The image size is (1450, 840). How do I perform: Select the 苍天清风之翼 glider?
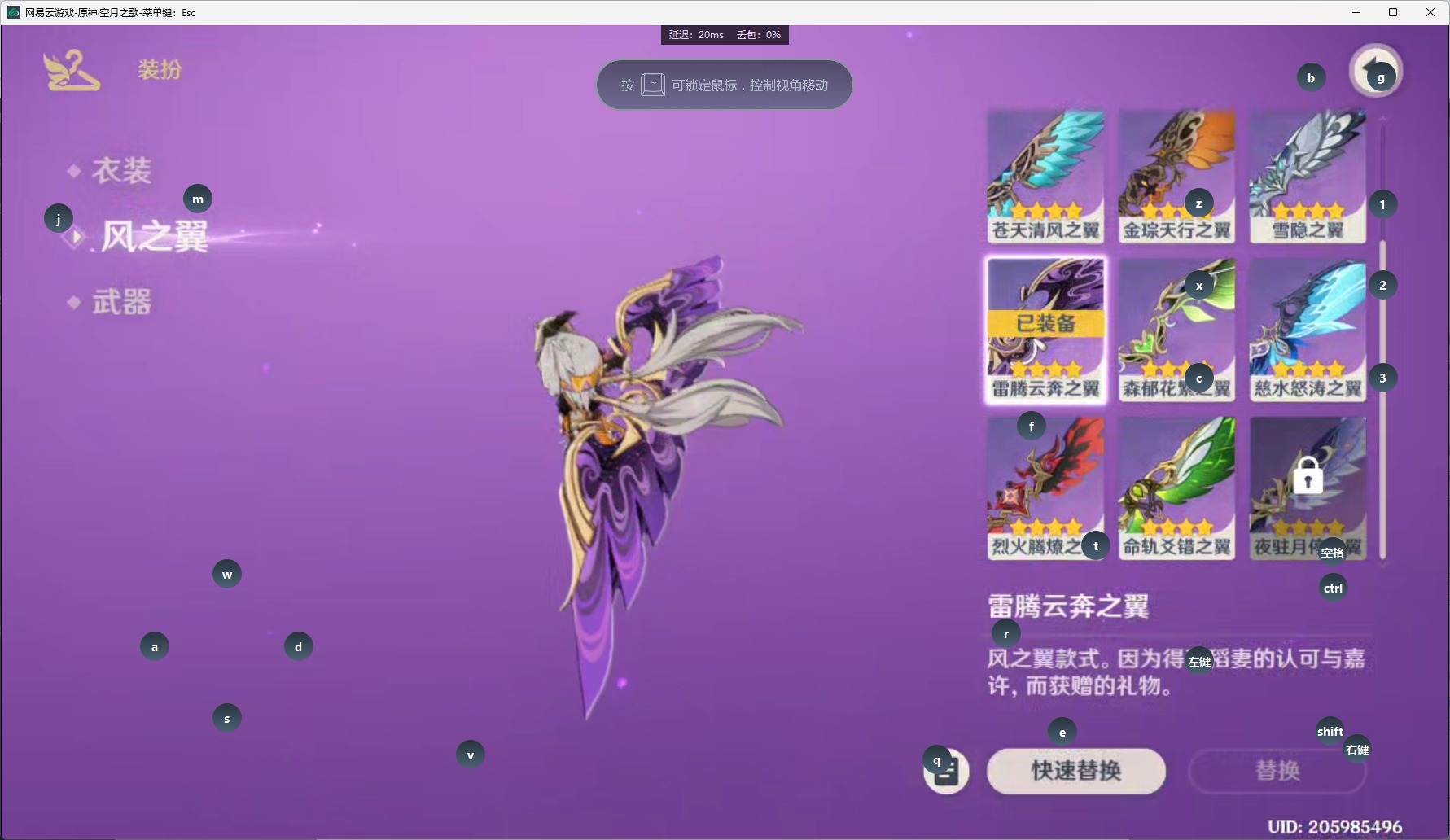click(1046, 177)
